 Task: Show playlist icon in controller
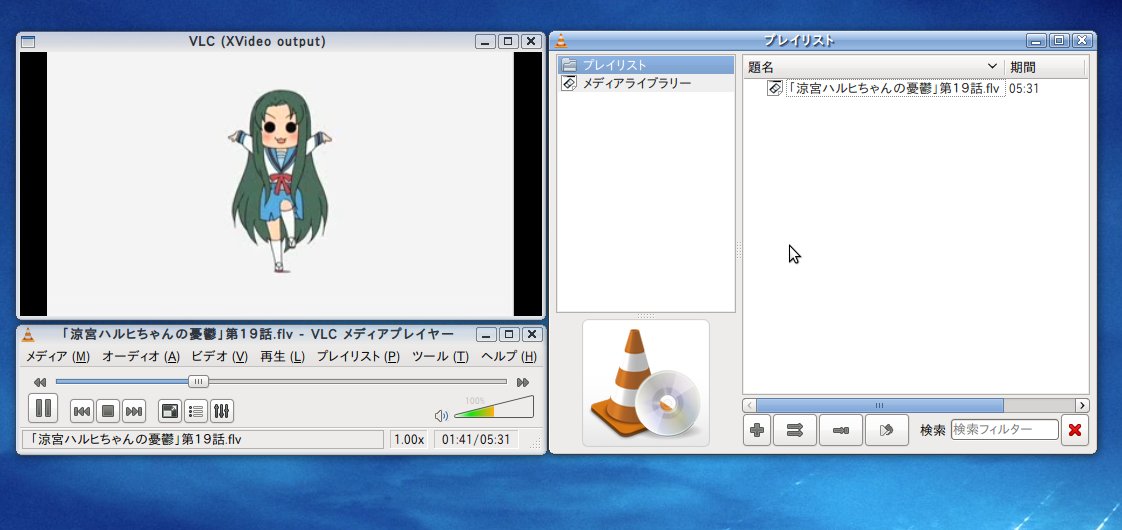[196, 411]
